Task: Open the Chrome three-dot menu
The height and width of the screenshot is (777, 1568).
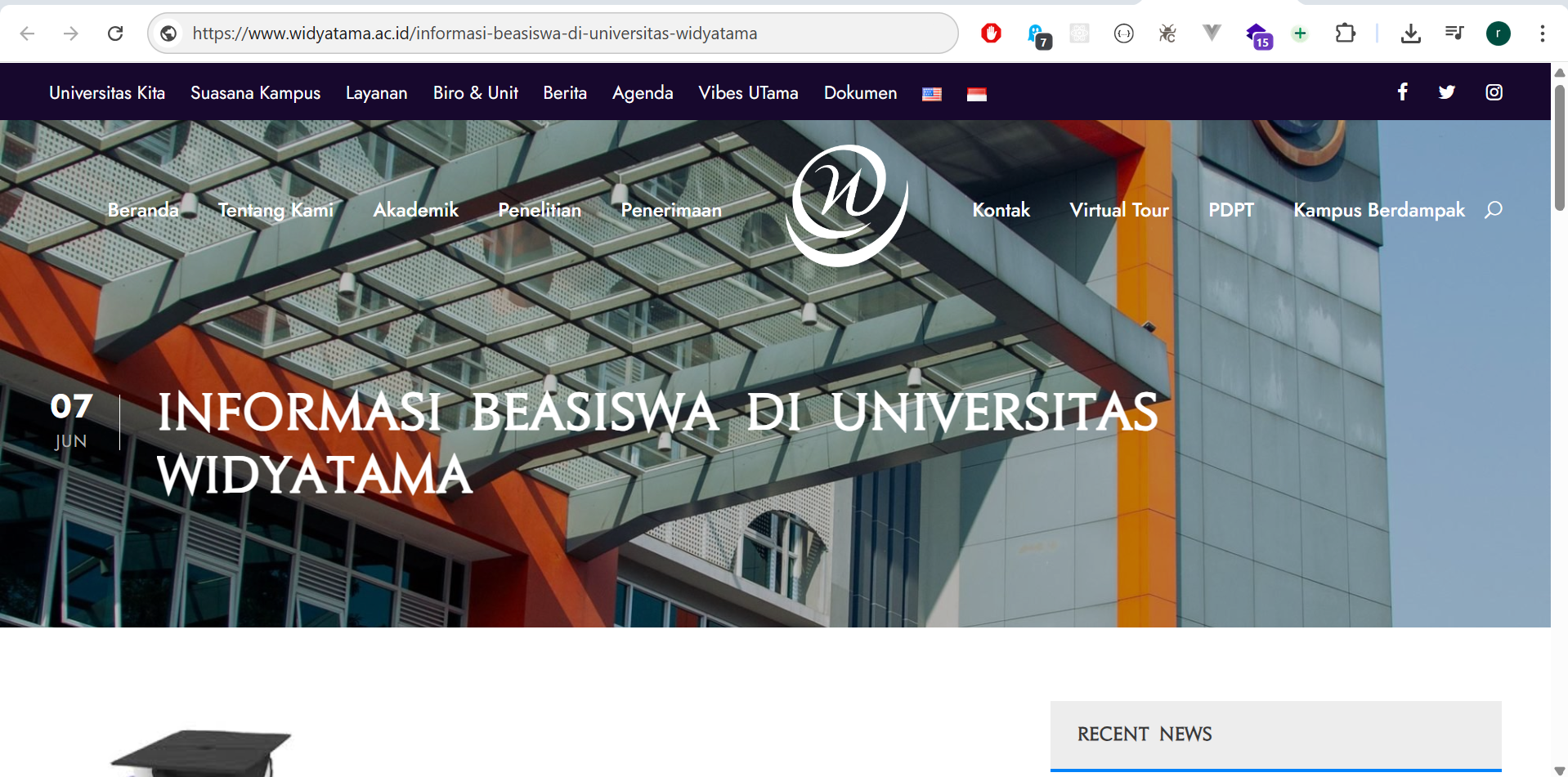Action: click(x=1542, y=33)
